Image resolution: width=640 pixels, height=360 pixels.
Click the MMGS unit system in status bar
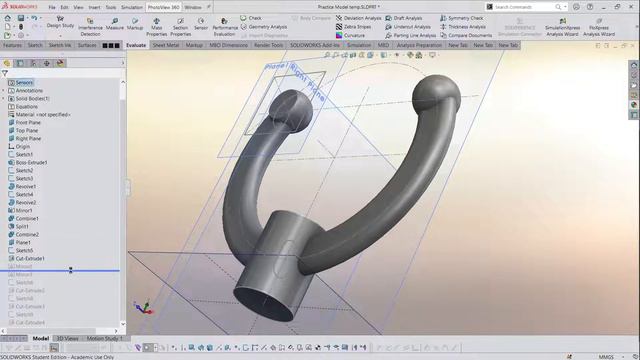pos(606,357)
